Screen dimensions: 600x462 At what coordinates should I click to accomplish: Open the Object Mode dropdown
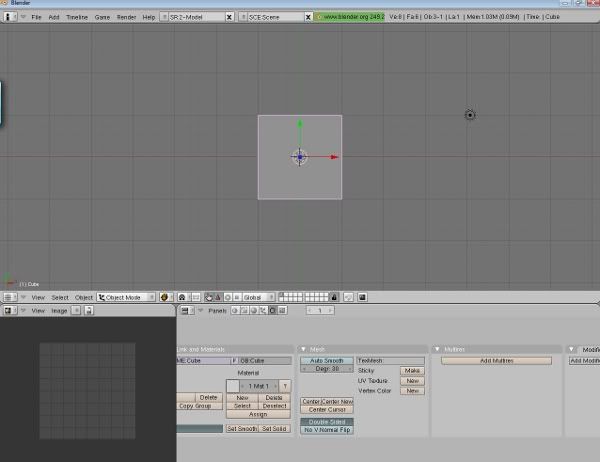(x=126, y=297)
